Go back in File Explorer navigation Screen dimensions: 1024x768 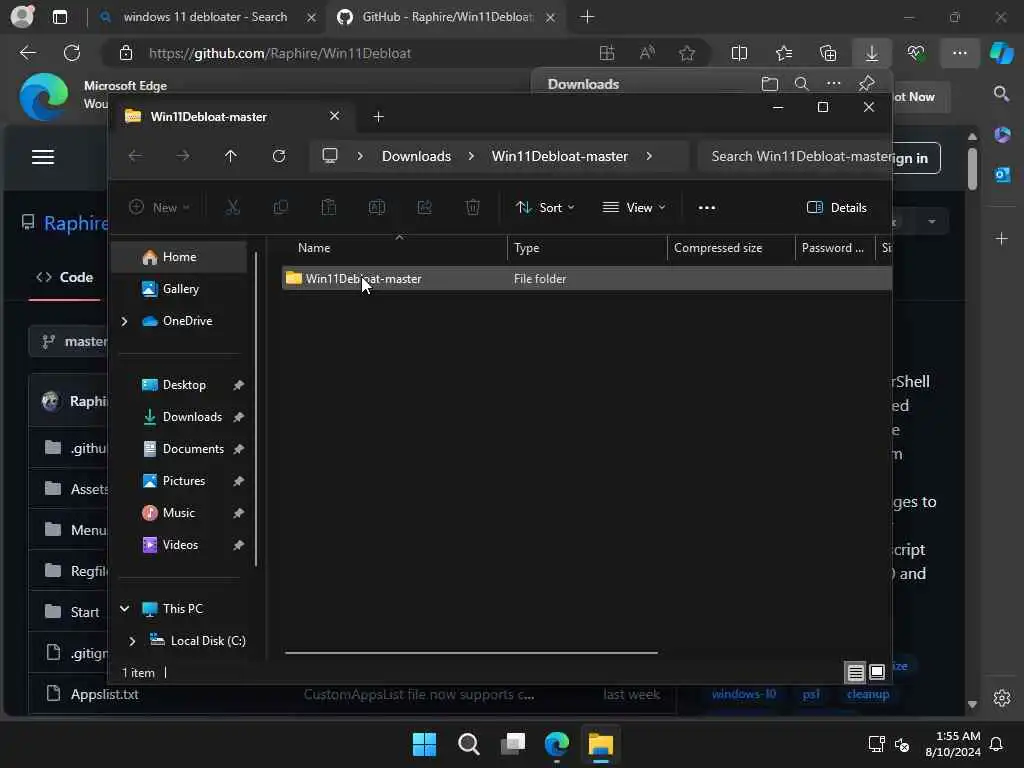coord(135,156)
